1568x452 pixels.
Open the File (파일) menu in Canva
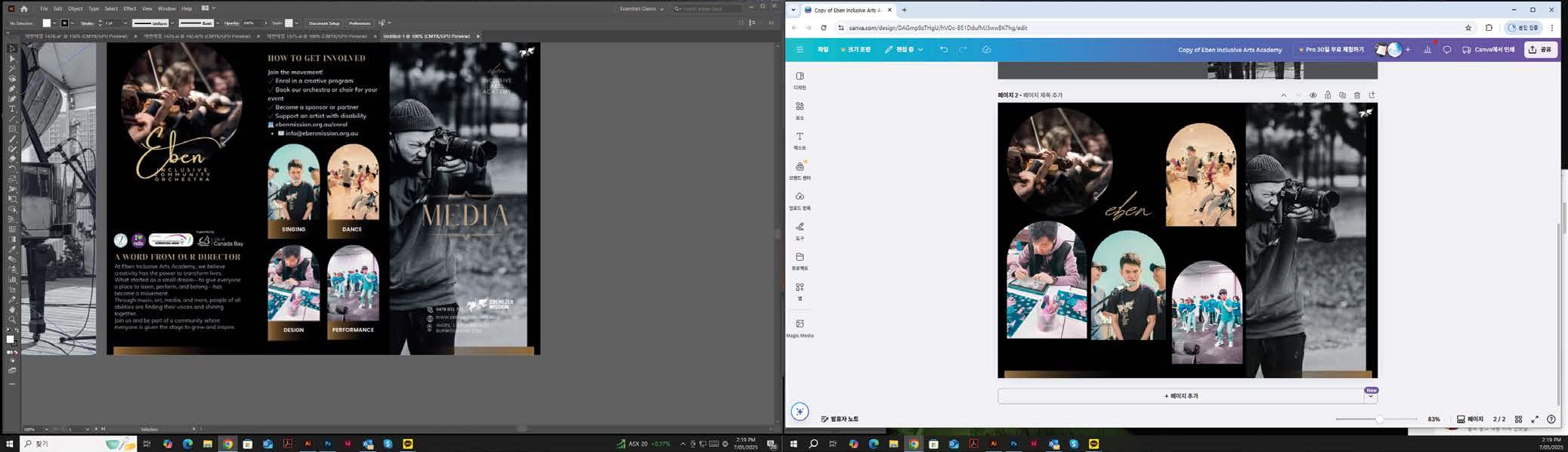(823, 49)
